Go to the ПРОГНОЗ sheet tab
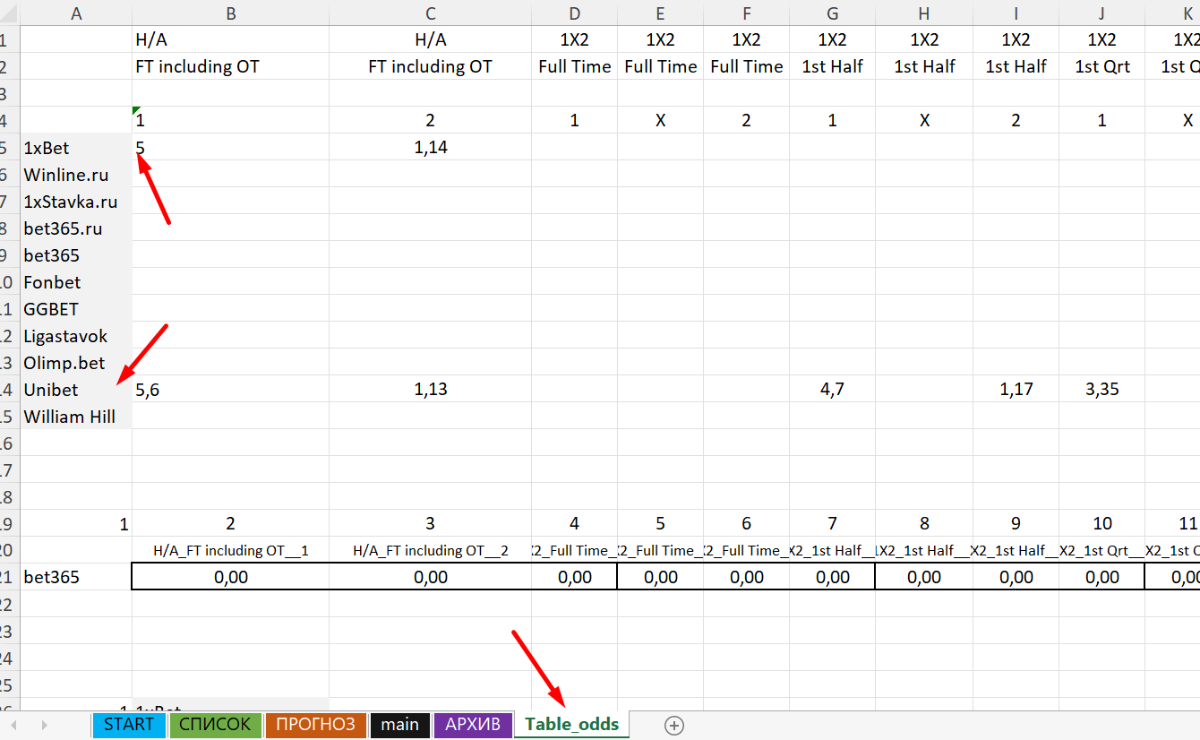Viewport: 1200px width, 740px height. coord(315,725)
